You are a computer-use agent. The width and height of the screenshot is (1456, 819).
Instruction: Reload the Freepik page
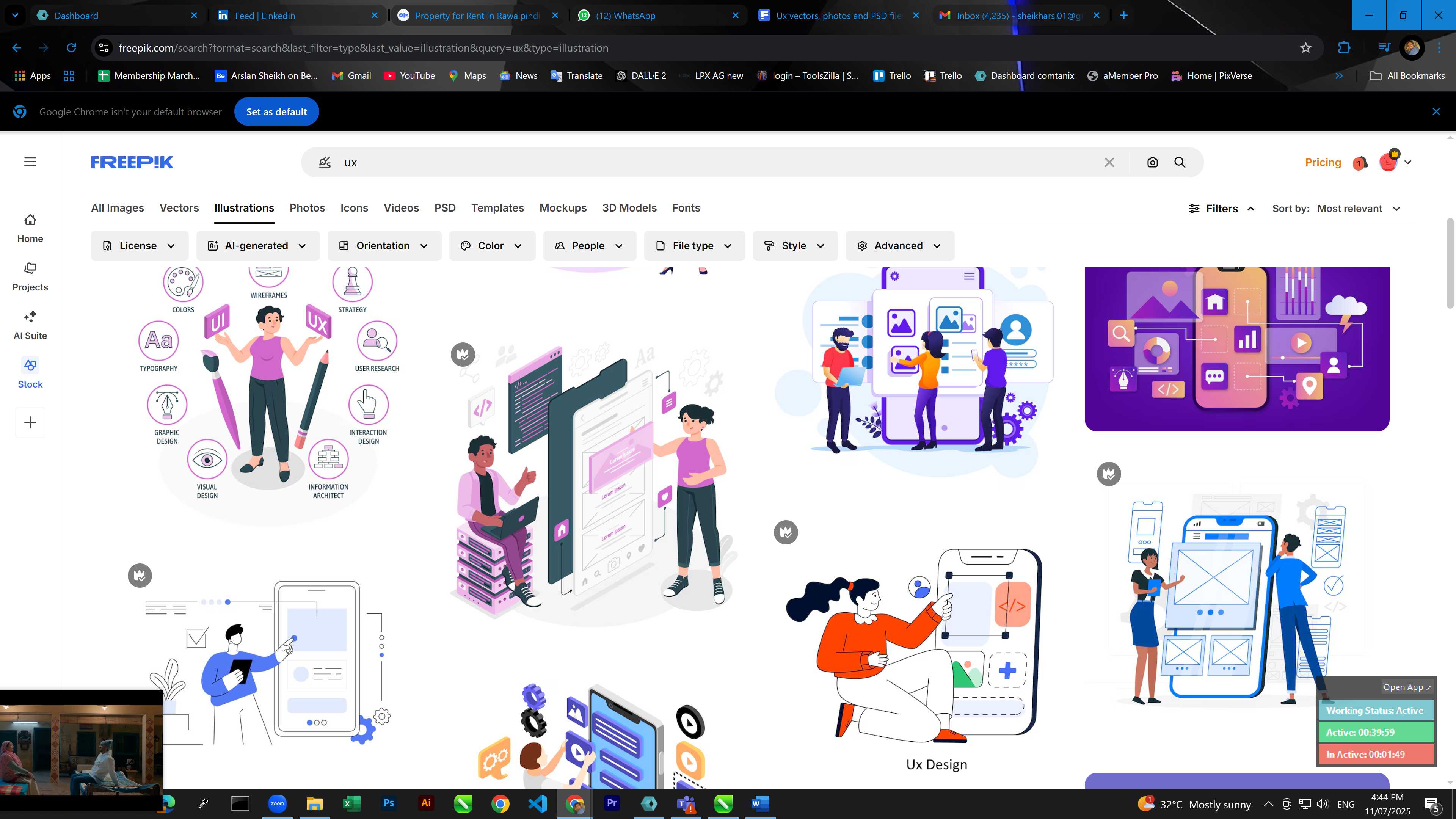click(71, 48)
